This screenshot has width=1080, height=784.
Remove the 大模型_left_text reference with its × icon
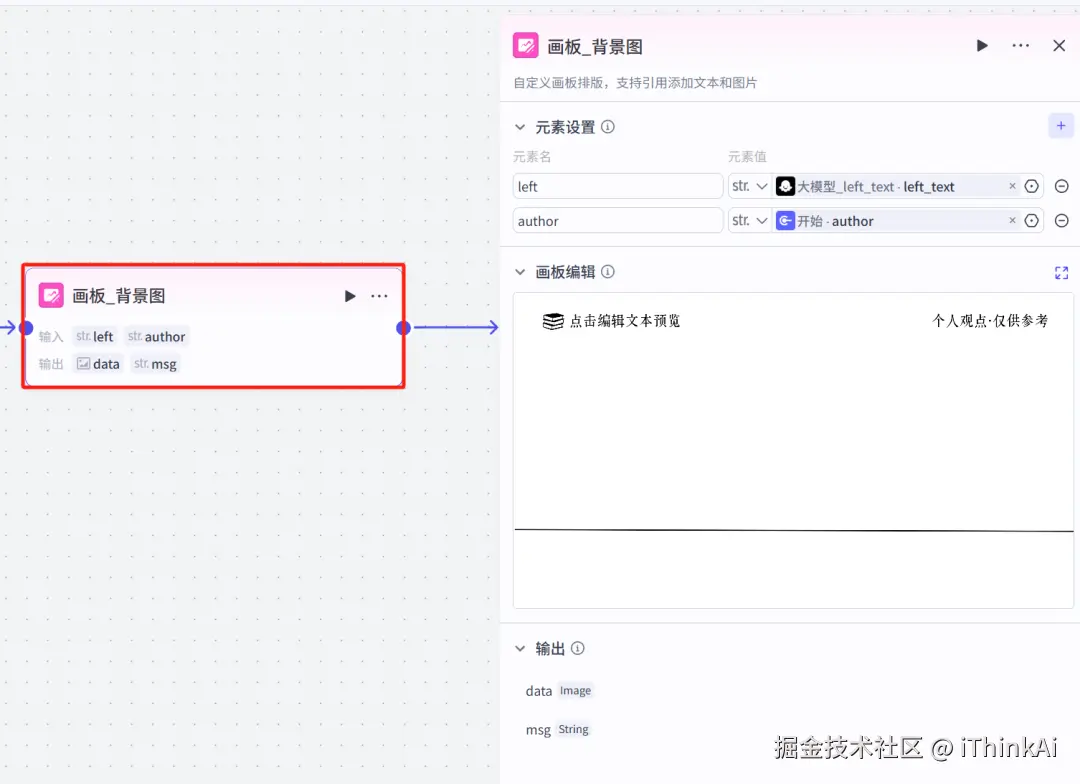[1012, 186]
